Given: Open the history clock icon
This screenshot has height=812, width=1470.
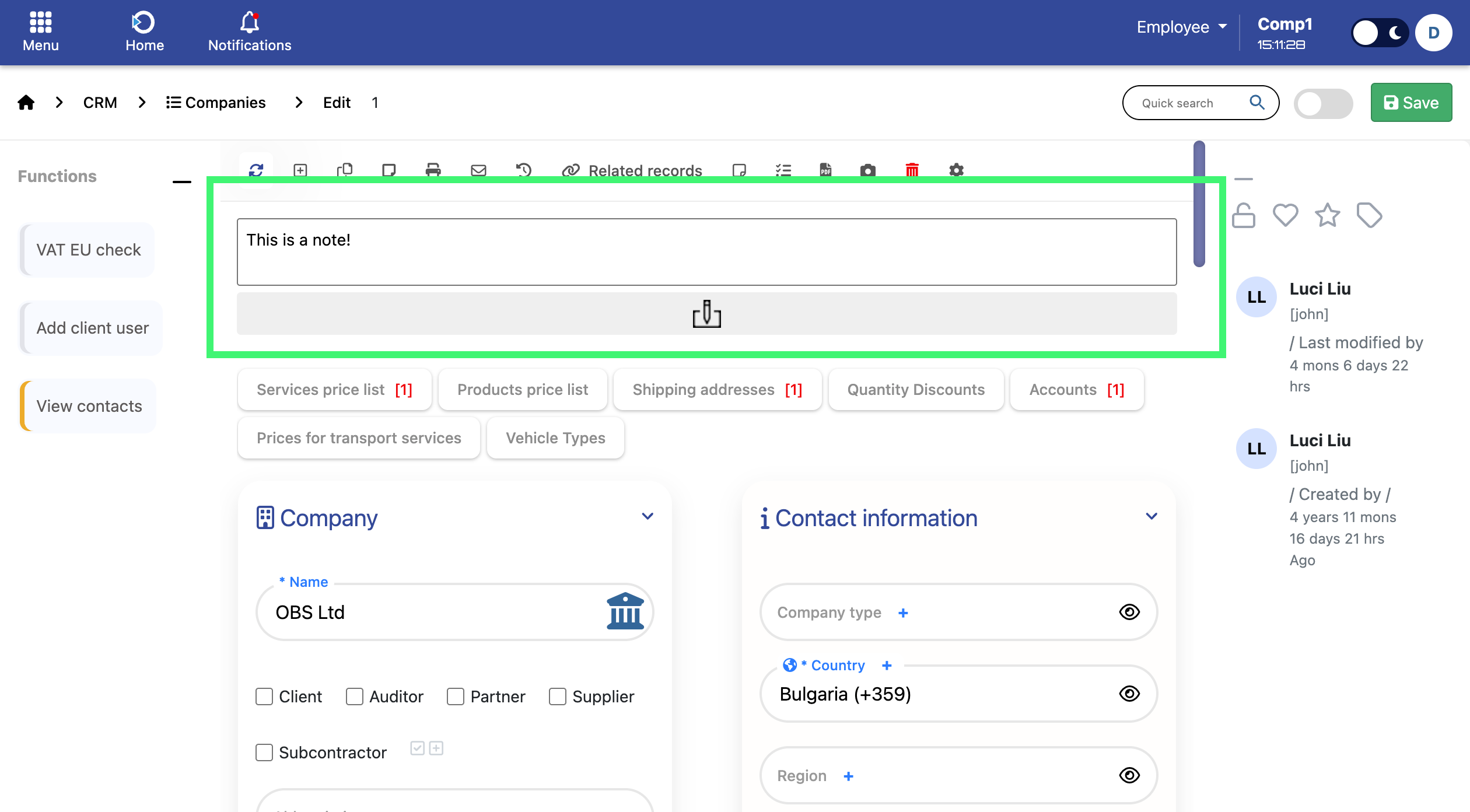Looking at the screenshot, I should click(x=523, y=170).
